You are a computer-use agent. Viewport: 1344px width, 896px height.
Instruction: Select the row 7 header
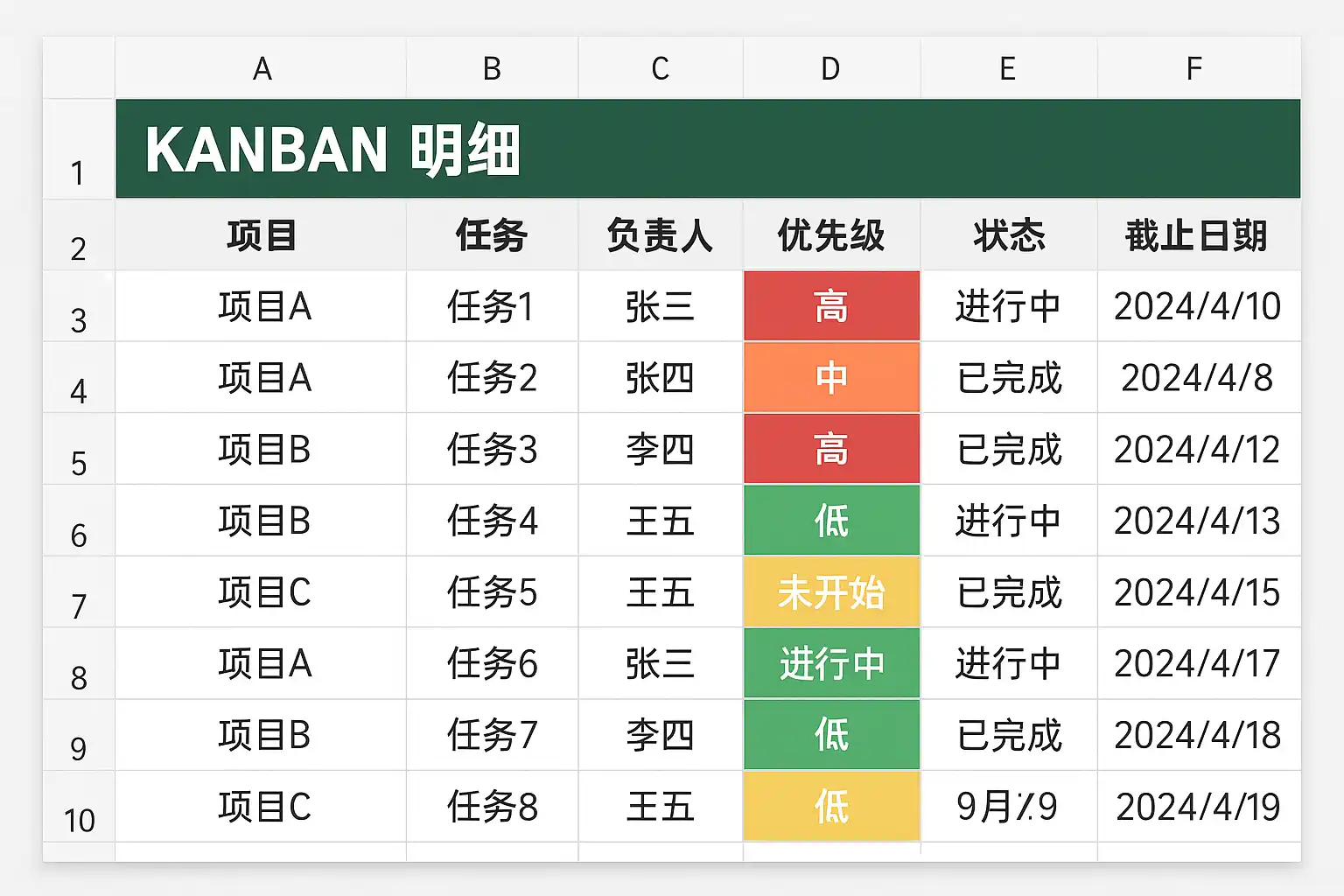coord(79,593)
